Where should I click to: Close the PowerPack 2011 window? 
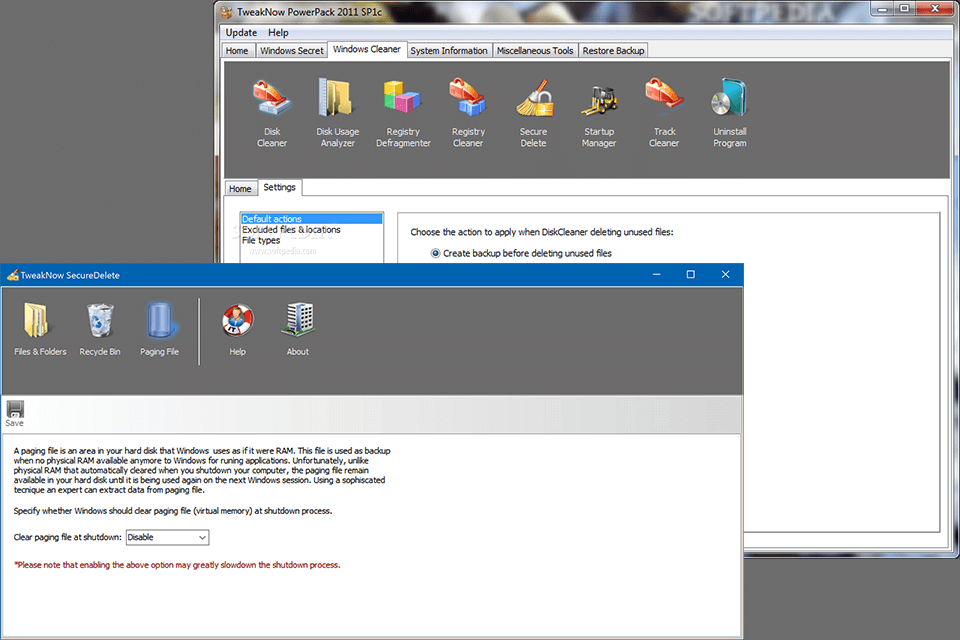935,8
